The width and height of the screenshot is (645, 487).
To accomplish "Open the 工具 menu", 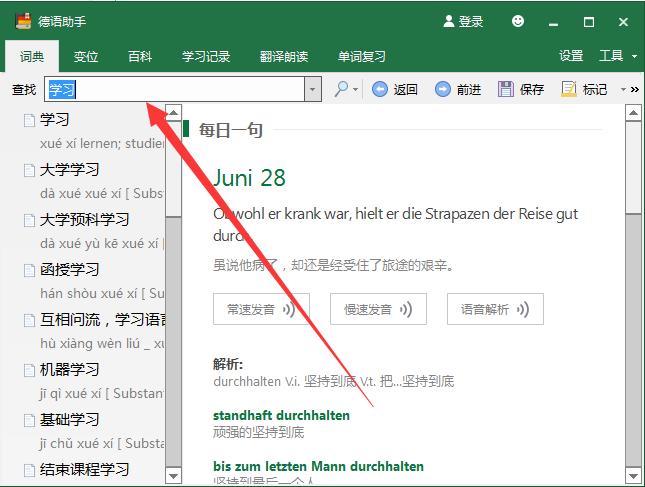I will 611,56.
